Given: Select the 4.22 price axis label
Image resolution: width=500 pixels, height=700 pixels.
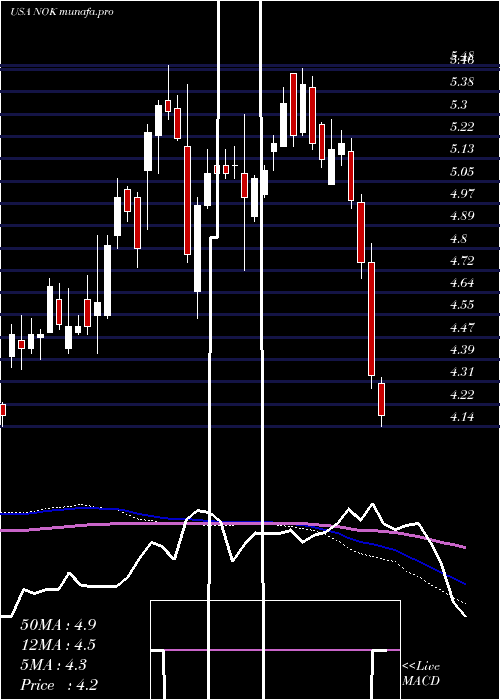Looking at the screenshot, I should click(462, 395).
